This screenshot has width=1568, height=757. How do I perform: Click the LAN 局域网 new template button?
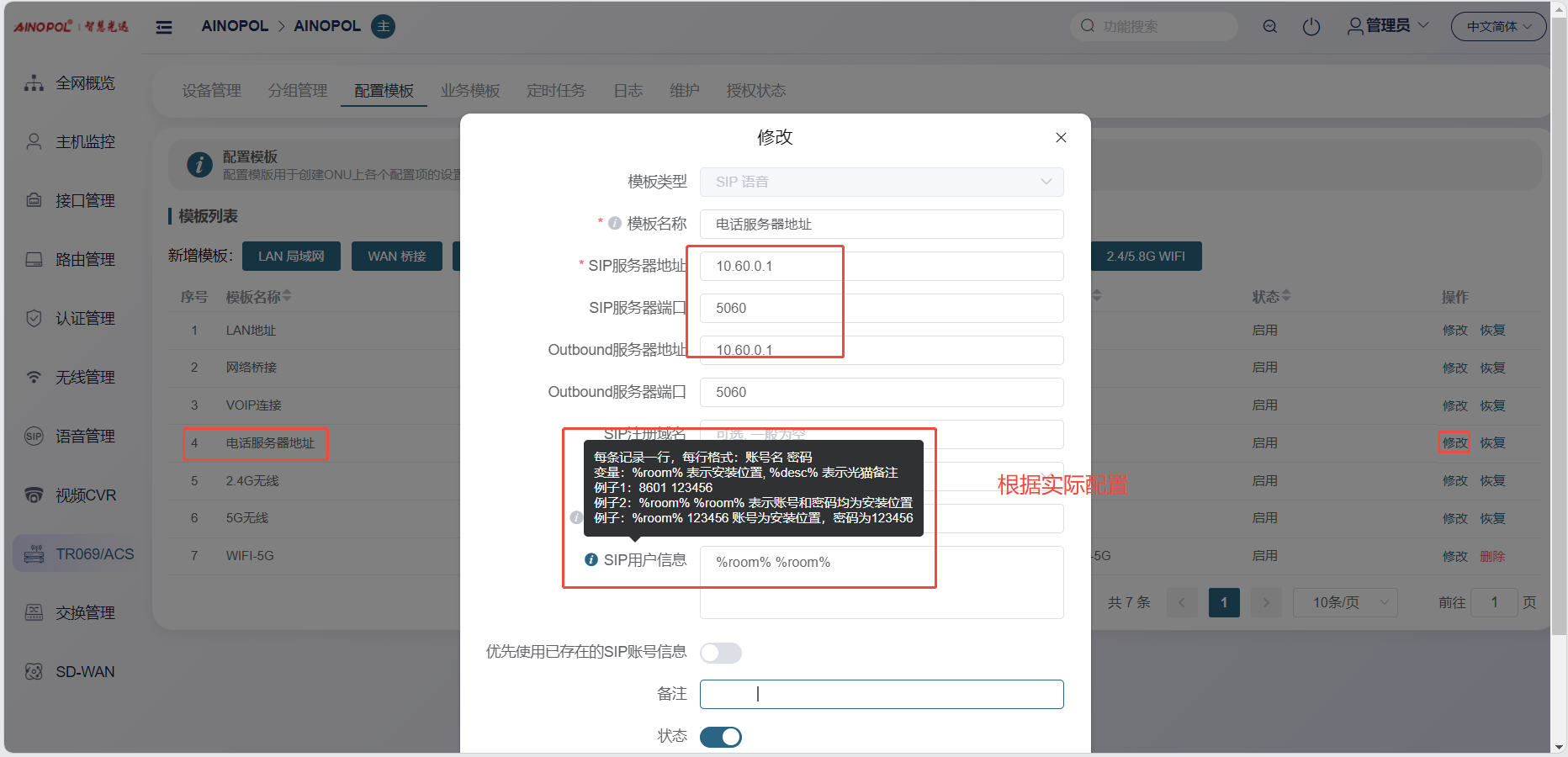coord(291,257)
